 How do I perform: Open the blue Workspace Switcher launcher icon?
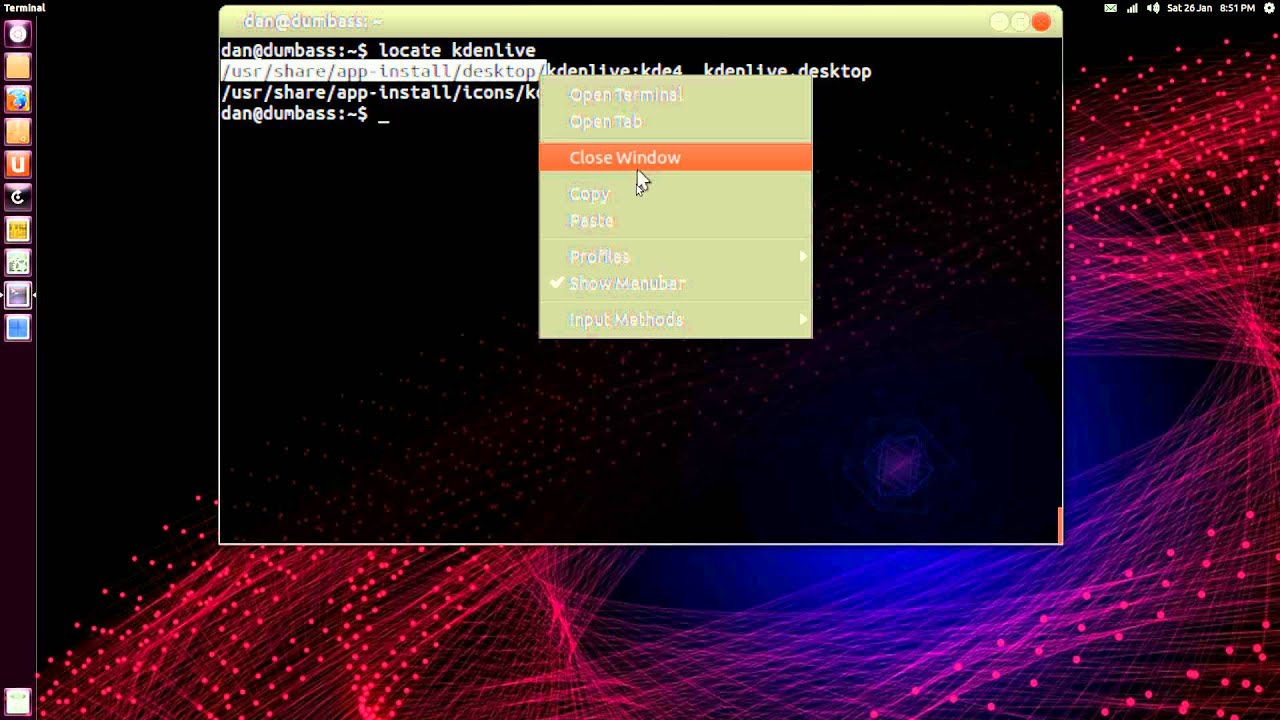tap(18, 328)
